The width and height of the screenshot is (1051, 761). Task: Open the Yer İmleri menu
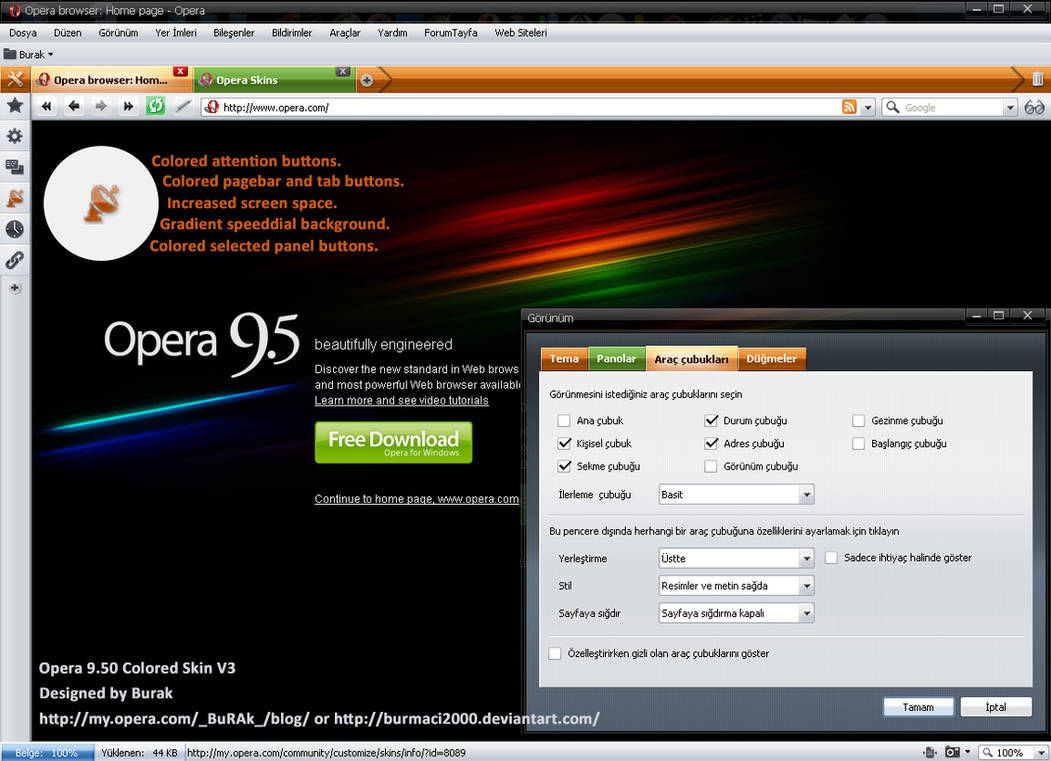point(176,32)
